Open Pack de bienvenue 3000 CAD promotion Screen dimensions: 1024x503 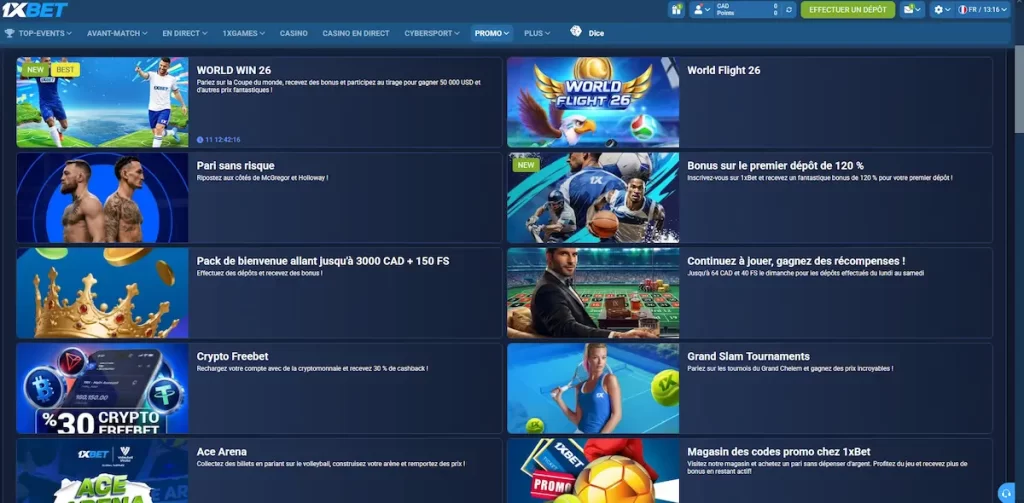(x=323, y=261)
